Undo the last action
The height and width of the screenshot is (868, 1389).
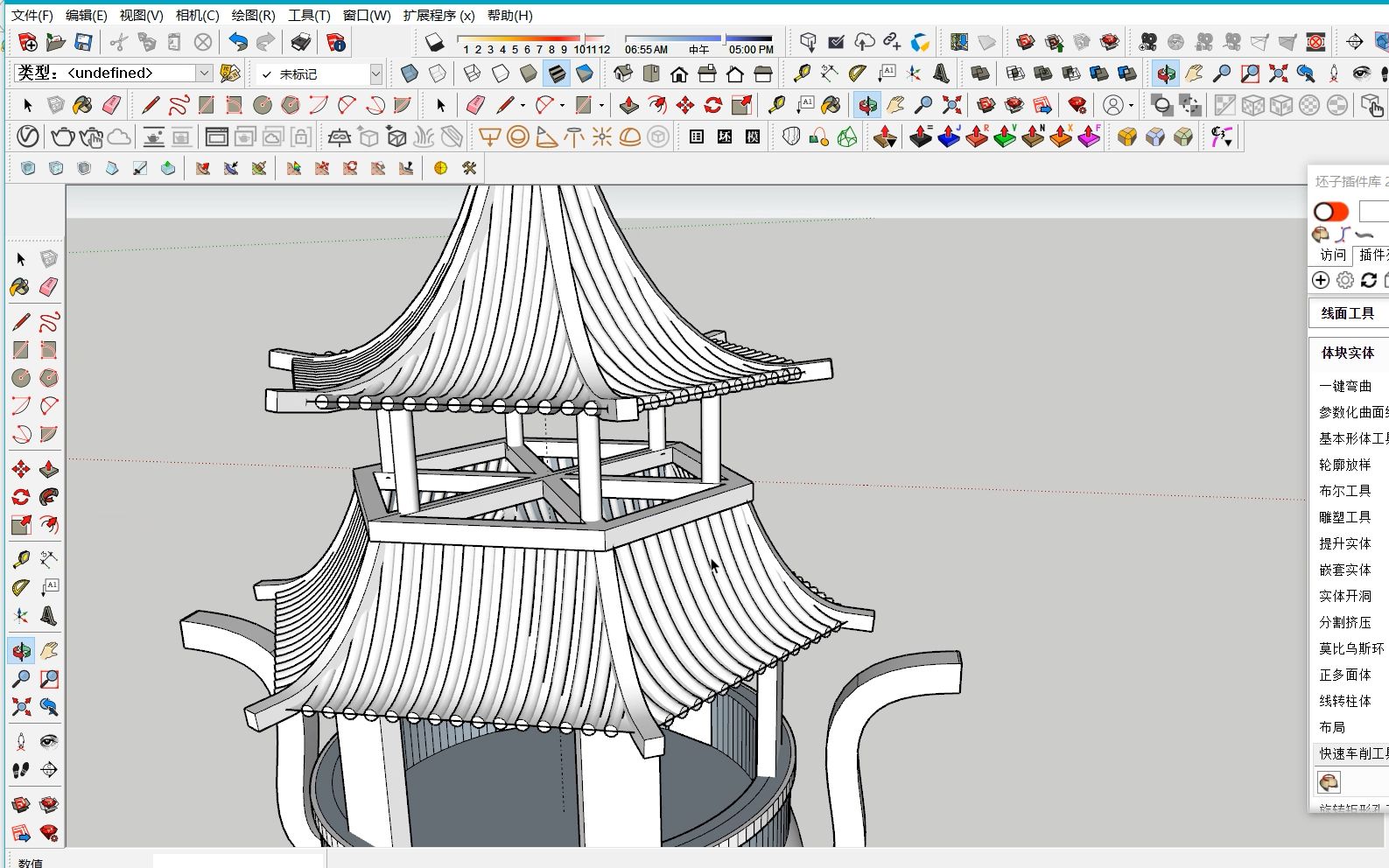(237, 42)
